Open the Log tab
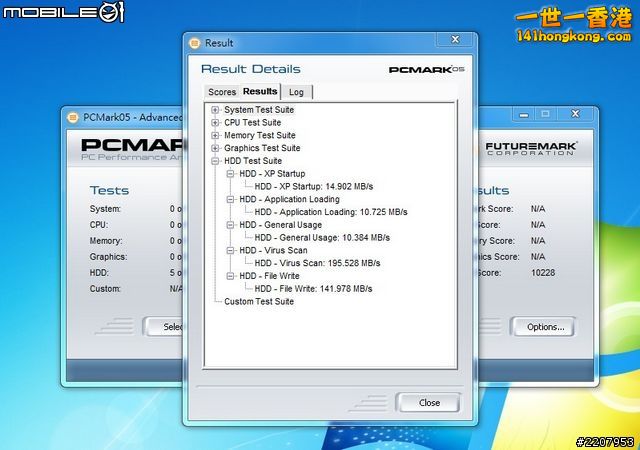This screenshot has height=450, width=640. click(296, 92)
